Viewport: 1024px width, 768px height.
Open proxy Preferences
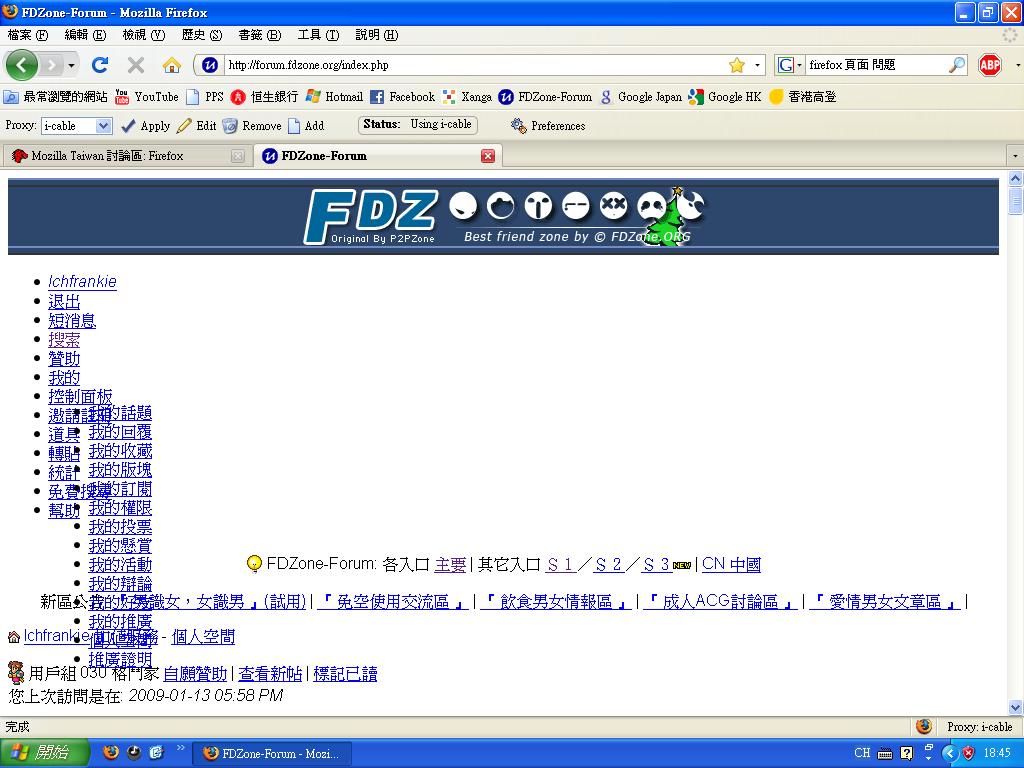[x=548, y=125]
